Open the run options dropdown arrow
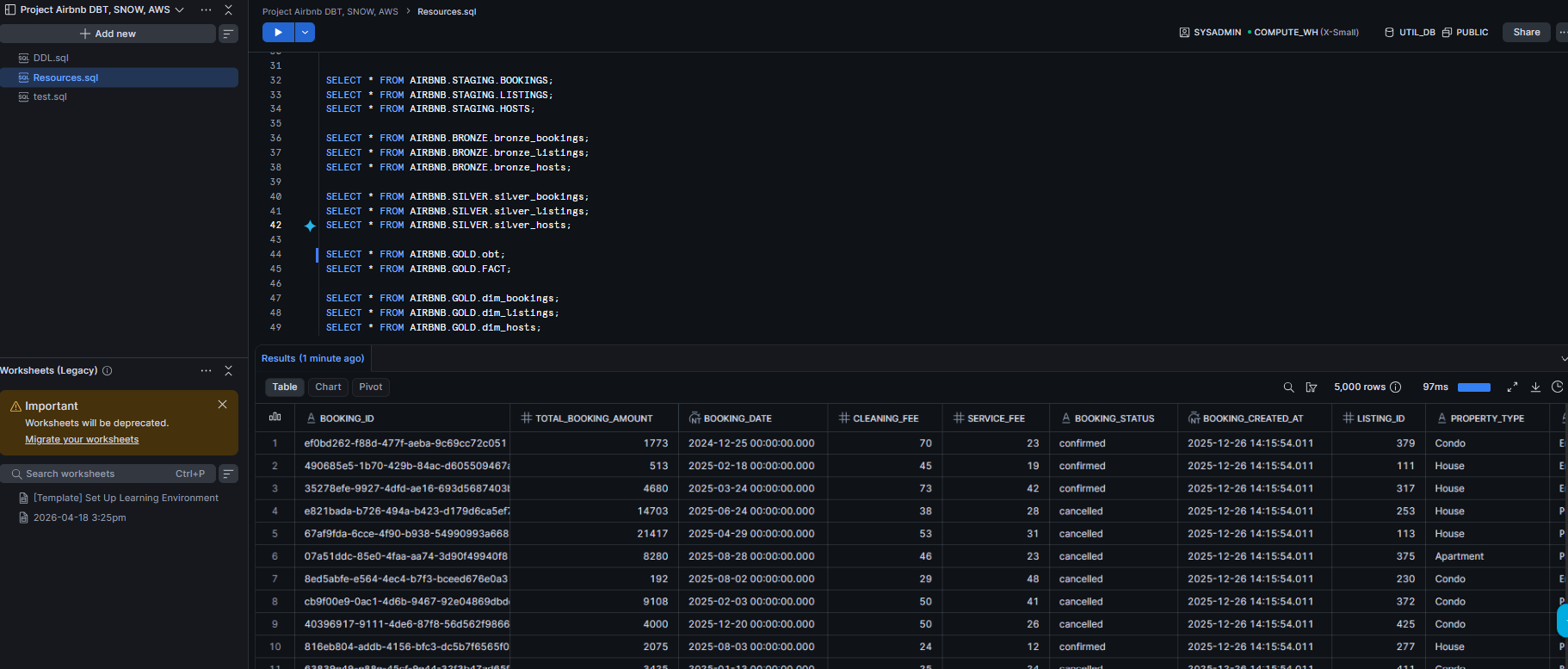This screenshot has height=669, width=1568. tap(305, 33)
